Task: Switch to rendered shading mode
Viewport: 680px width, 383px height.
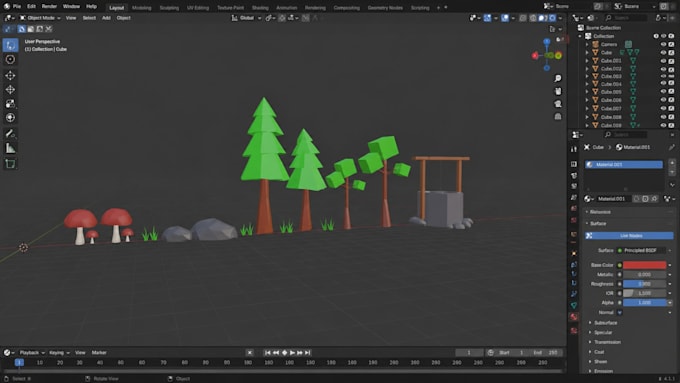Action: tap(552, 18)
